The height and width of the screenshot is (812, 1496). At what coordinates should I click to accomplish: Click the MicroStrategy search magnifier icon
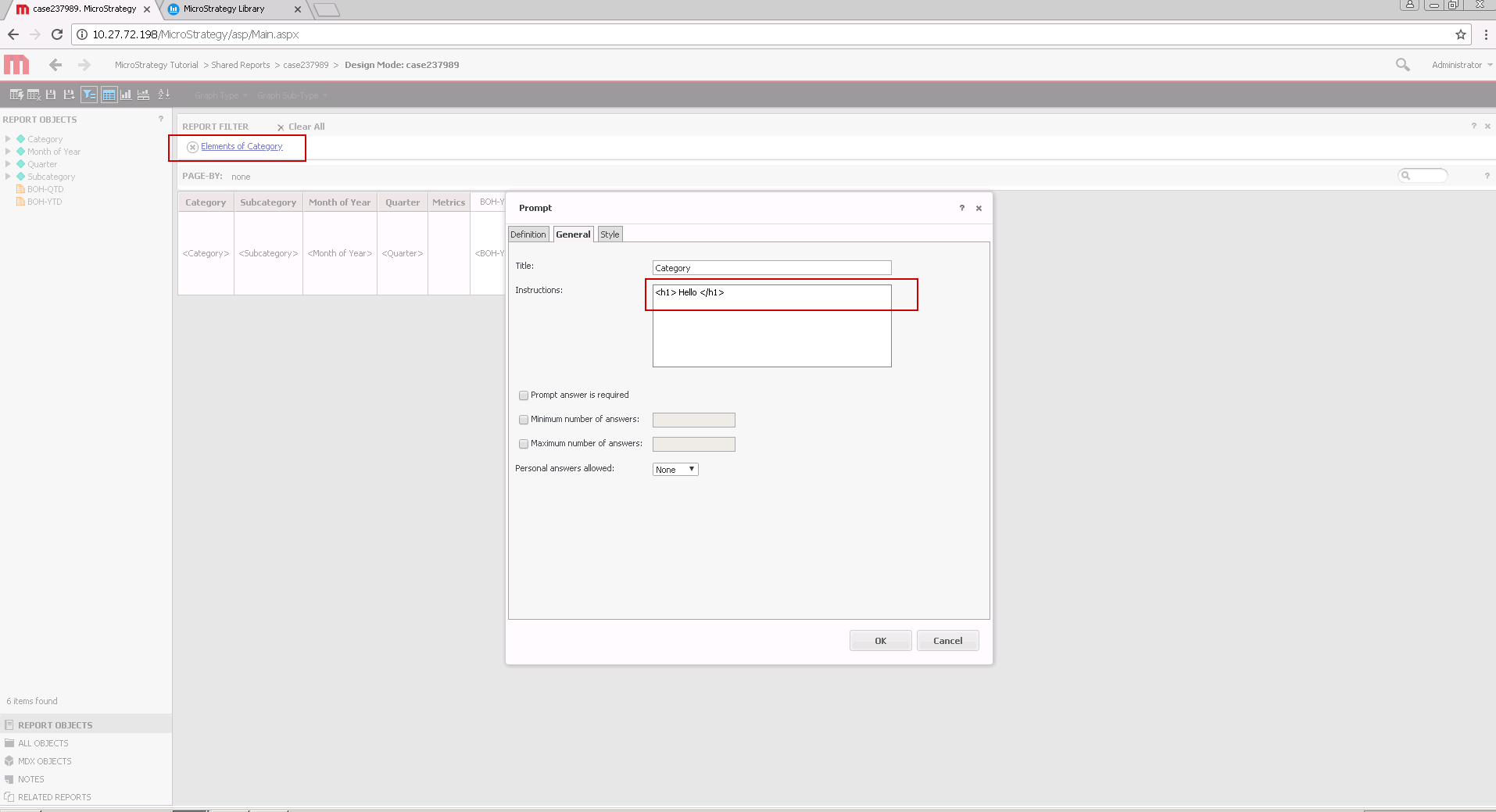[x=1403, y=65]
